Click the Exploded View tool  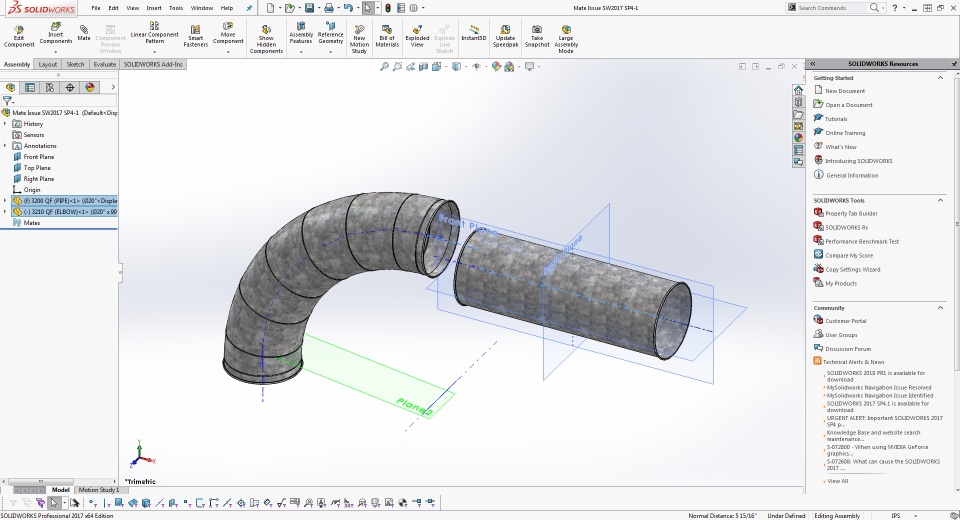(417, 34)
